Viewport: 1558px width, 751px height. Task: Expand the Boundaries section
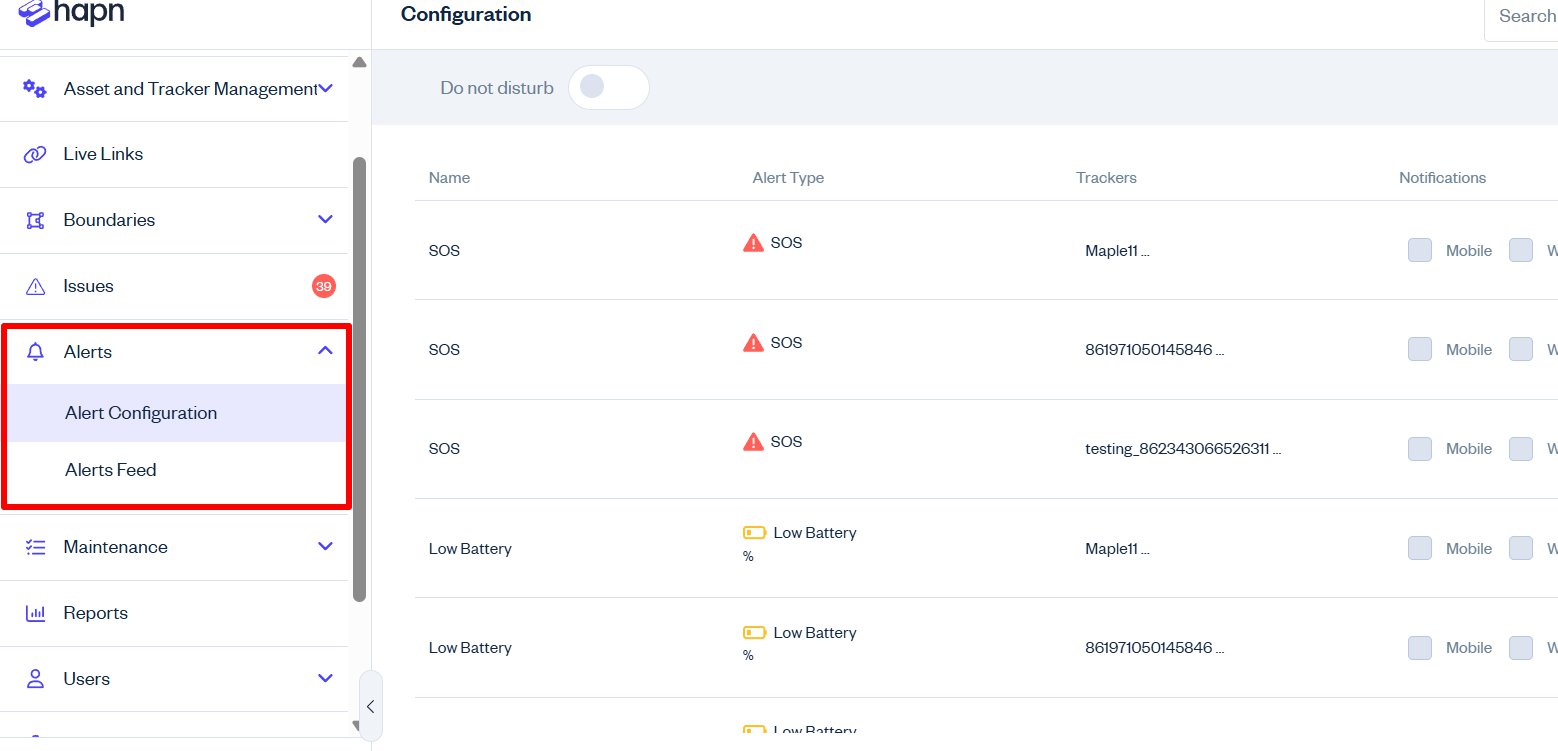pyautogui.click(x=324, y=219)
